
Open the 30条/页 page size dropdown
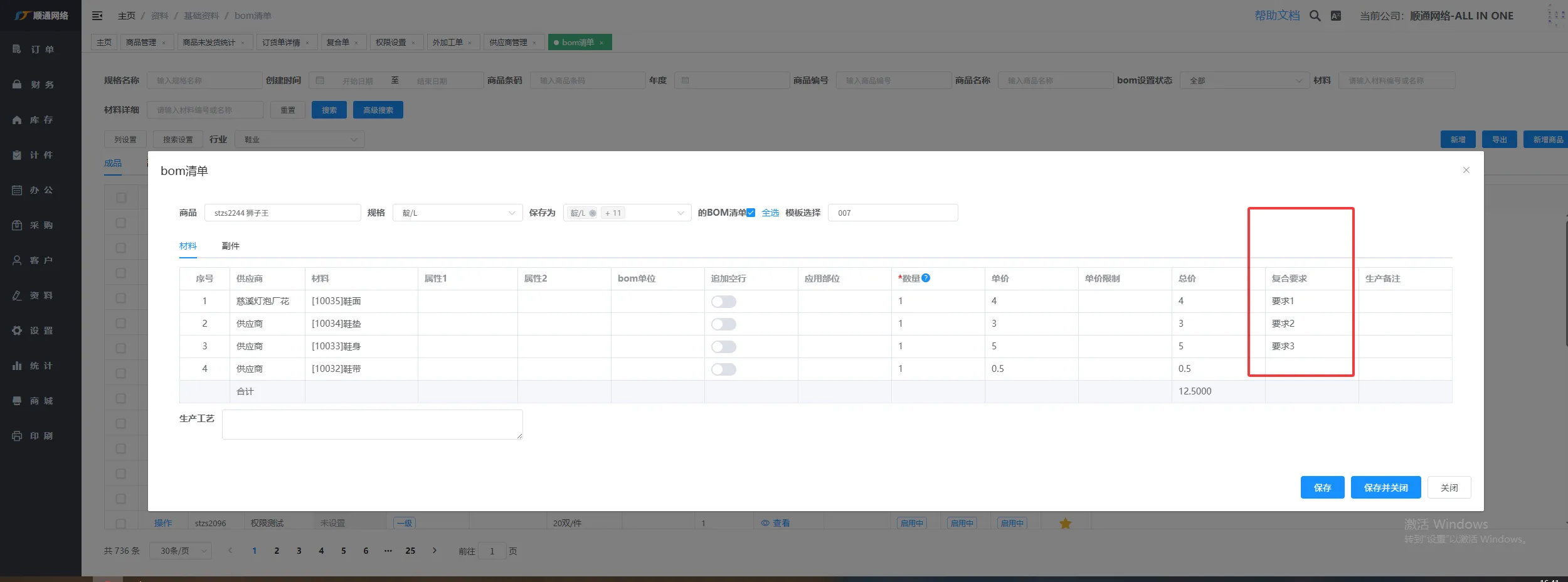[181, 551]
